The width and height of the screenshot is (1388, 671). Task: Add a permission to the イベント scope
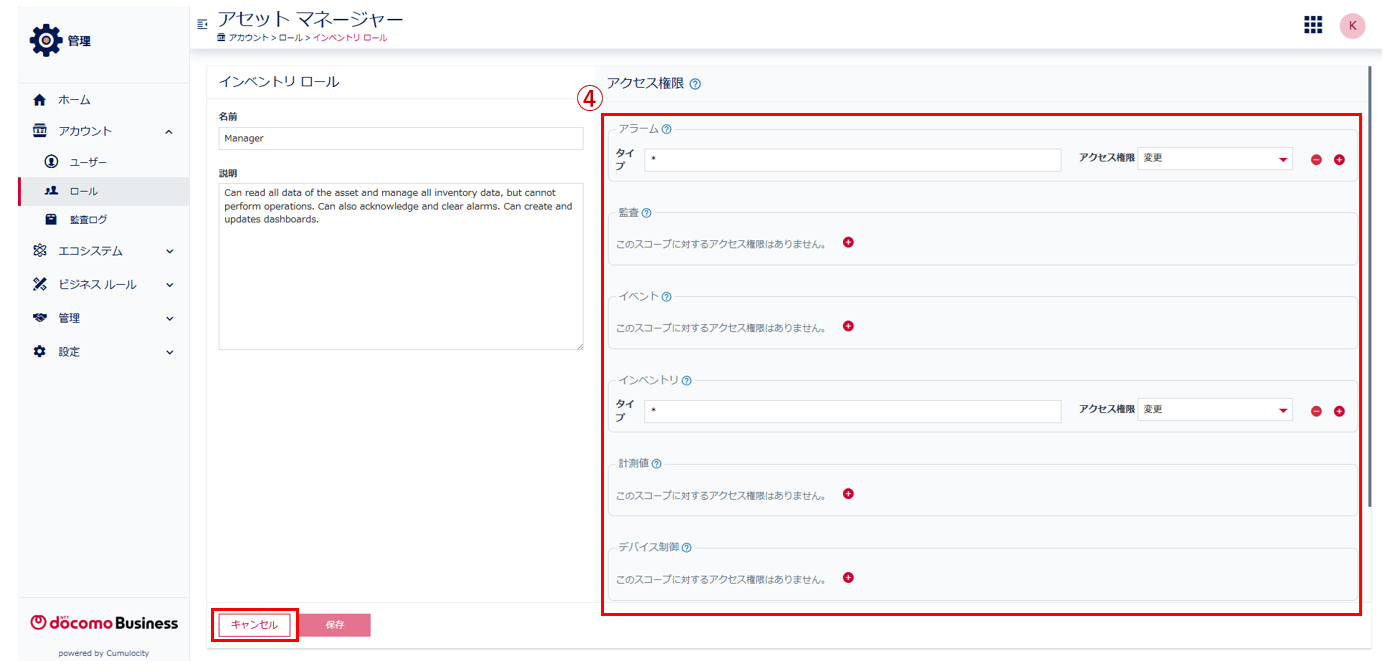tap(848, 326)
